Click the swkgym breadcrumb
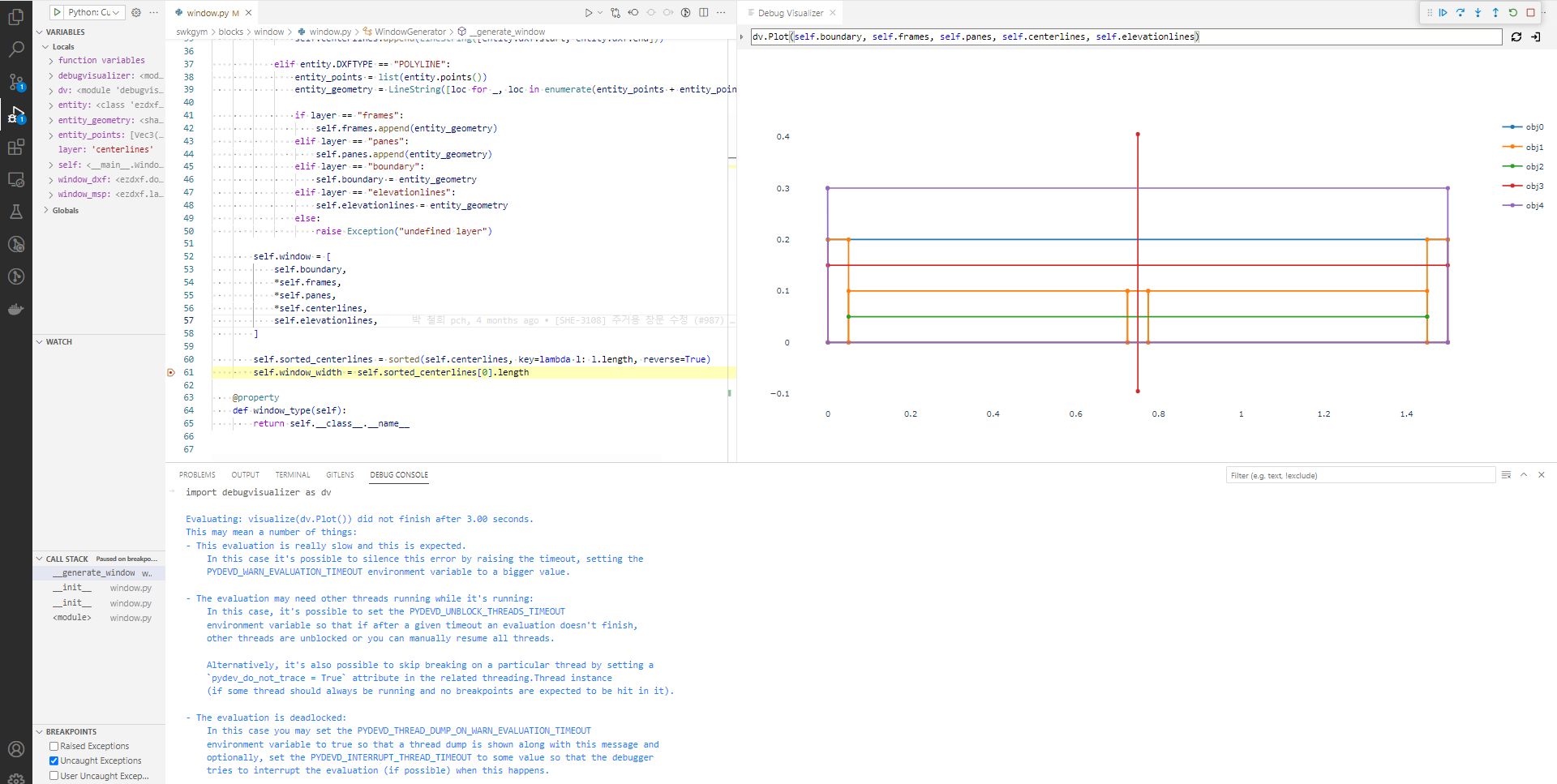This screenshot has width=1557, height=784. 192,32
